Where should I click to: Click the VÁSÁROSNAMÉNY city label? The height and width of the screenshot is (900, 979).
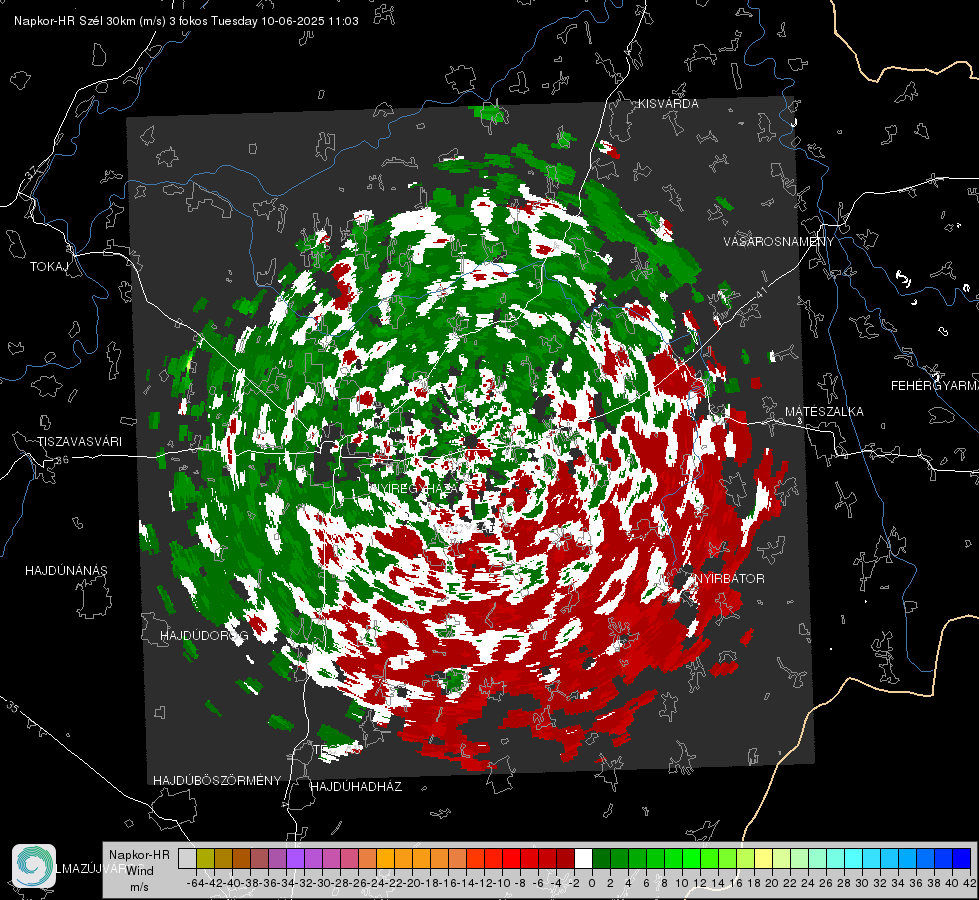coord(779,242)
